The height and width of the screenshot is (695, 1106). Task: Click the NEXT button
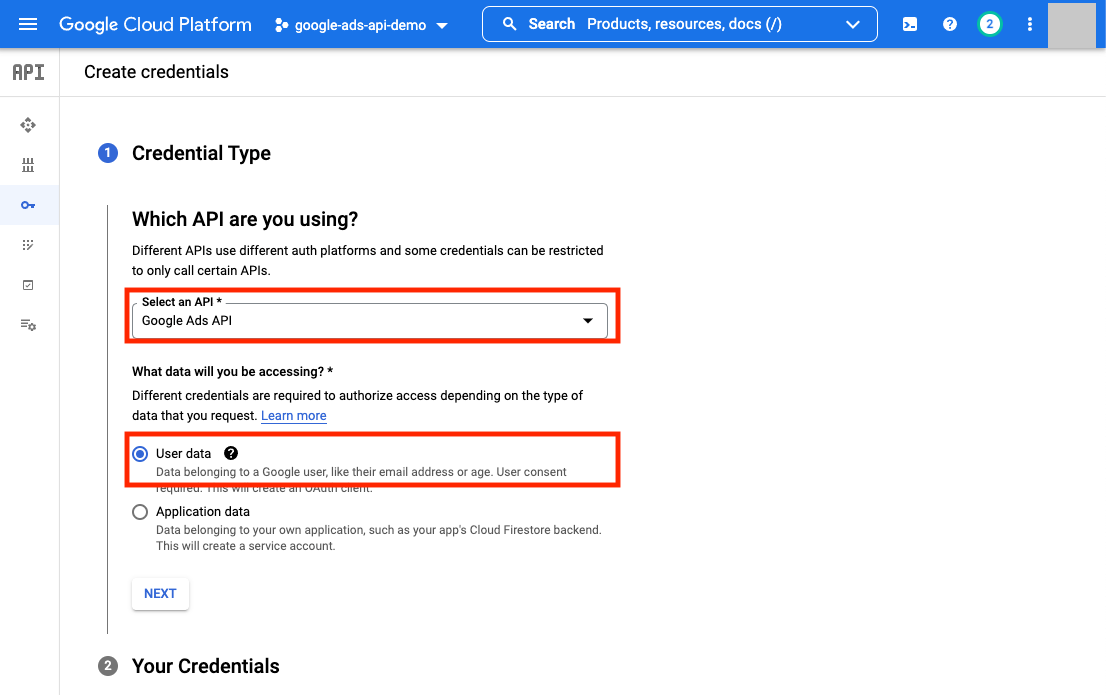pos(160,593)
